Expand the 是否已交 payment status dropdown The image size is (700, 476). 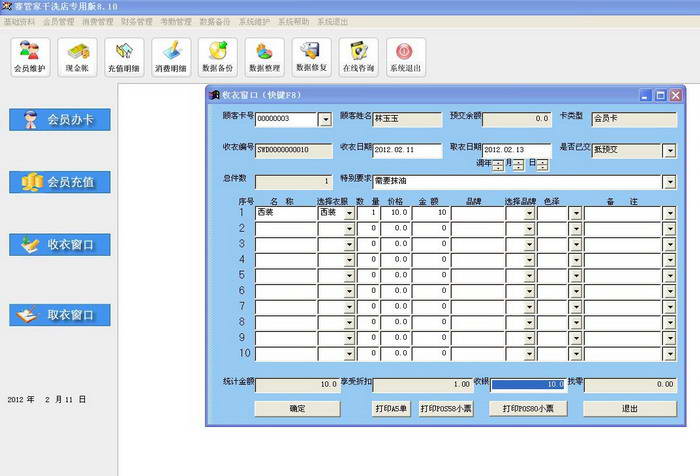coord(668,151)
